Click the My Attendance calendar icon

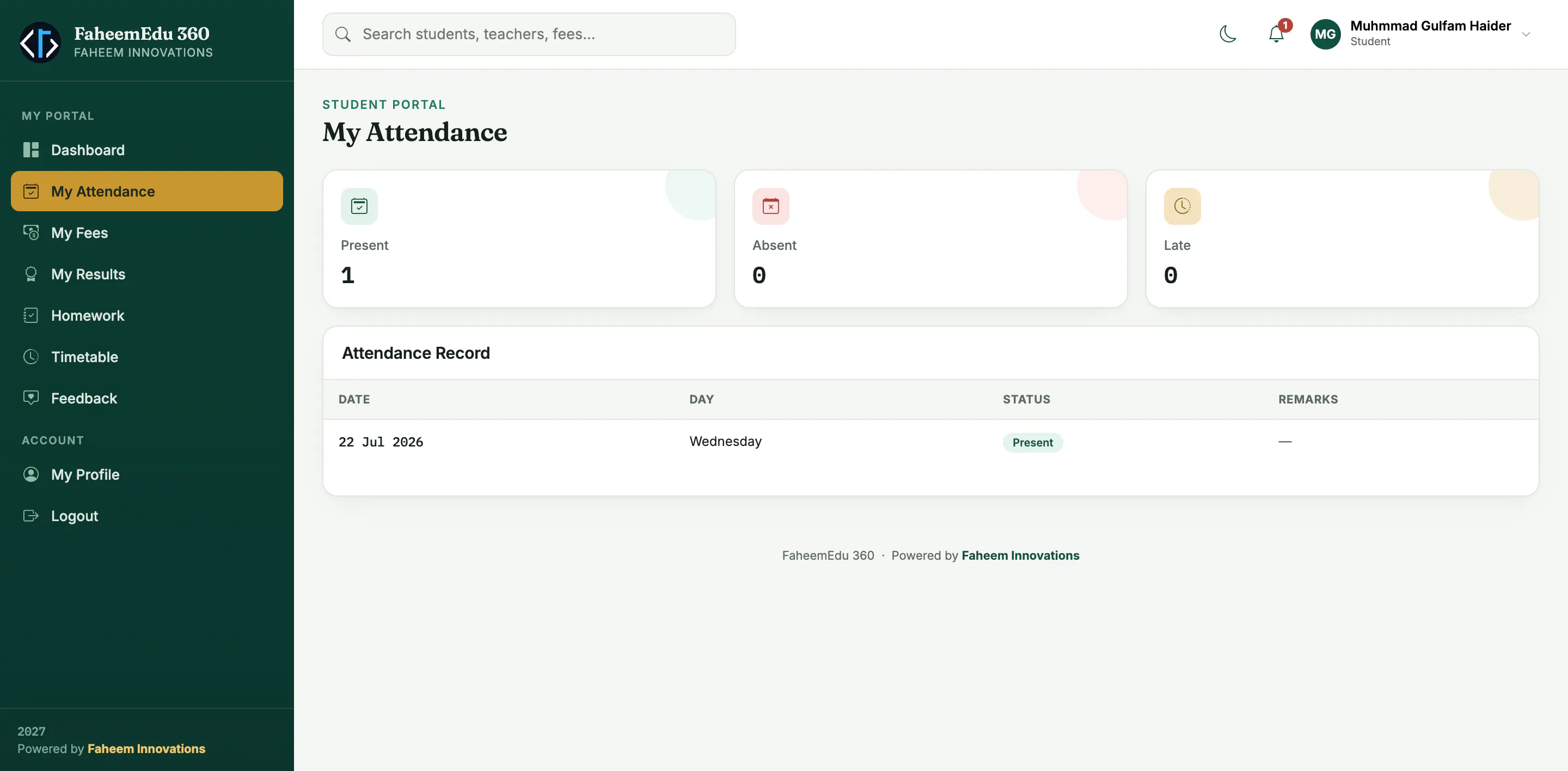31,191
